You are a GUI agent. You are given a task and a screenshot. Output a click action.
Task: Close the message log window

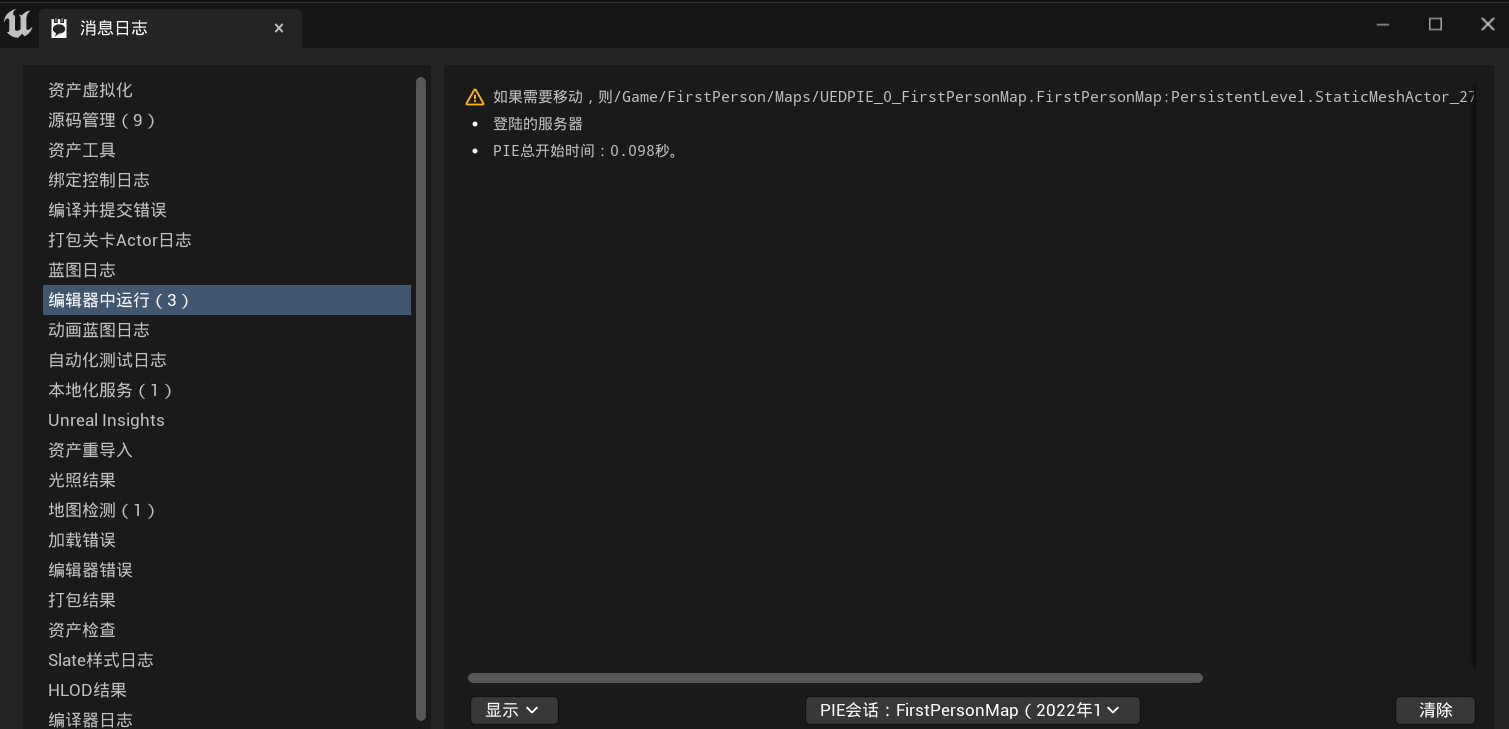(1487, 25)
